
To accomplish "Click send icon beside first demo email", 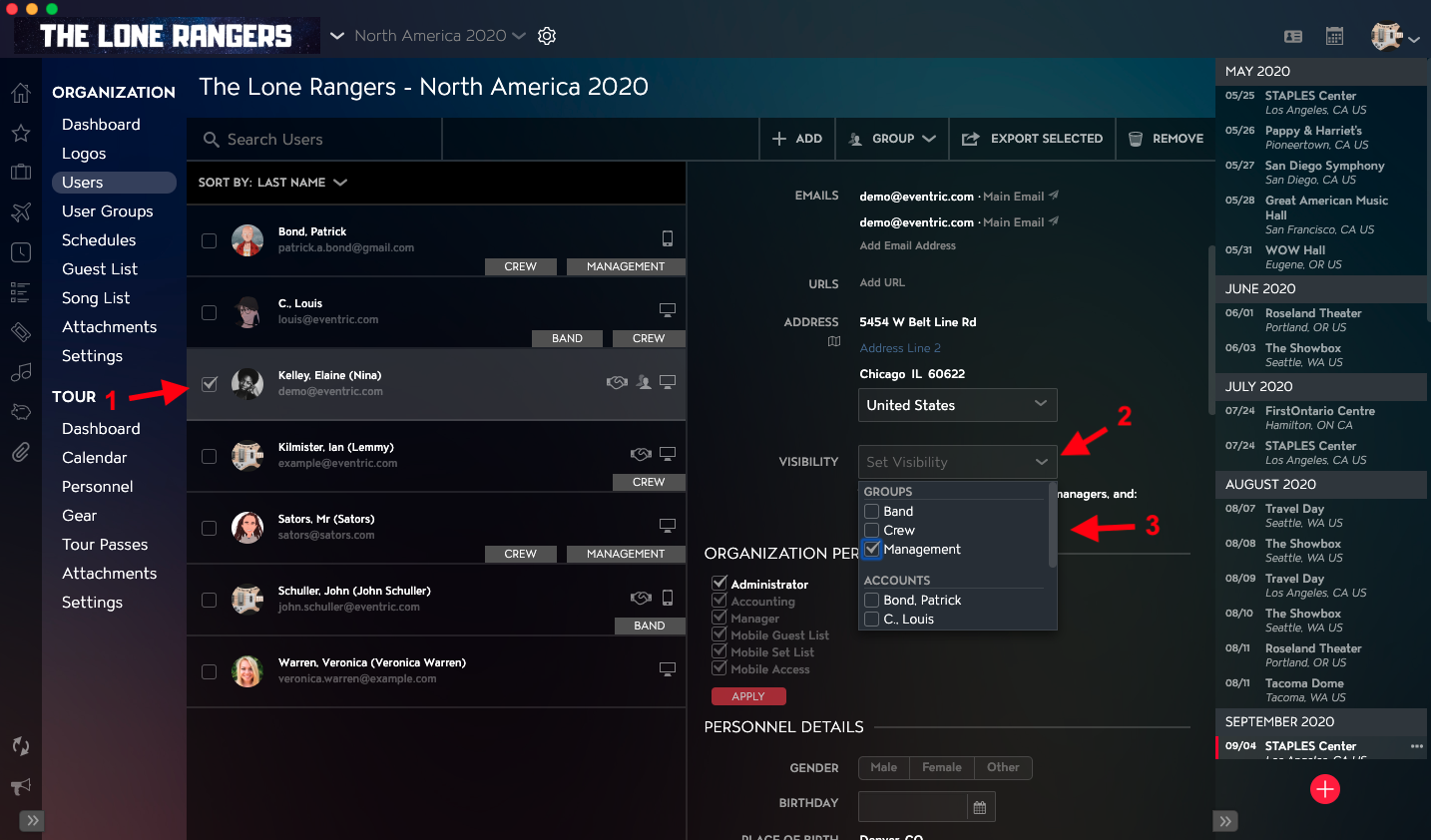I will click(x=1054, y=196).
